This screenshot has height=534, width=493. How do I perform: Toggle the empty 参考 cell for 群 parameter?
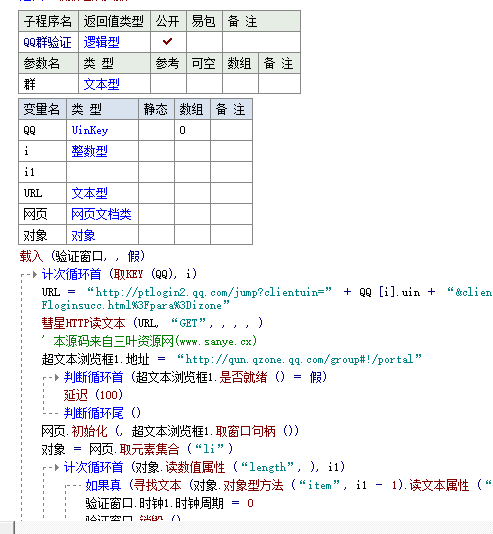168,84
